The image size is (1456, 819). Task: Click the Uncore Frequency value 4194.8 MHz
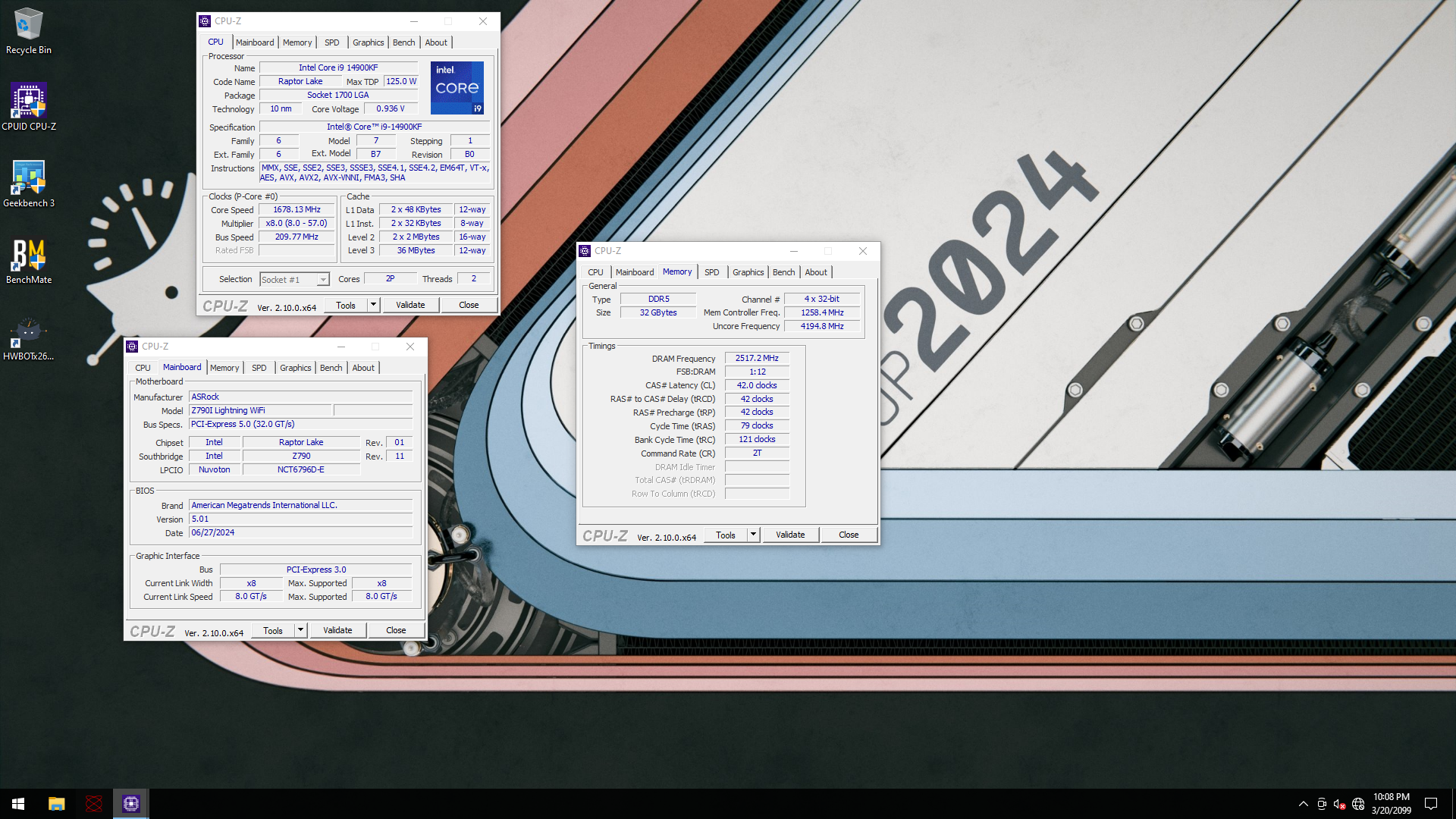pos(822,326)
